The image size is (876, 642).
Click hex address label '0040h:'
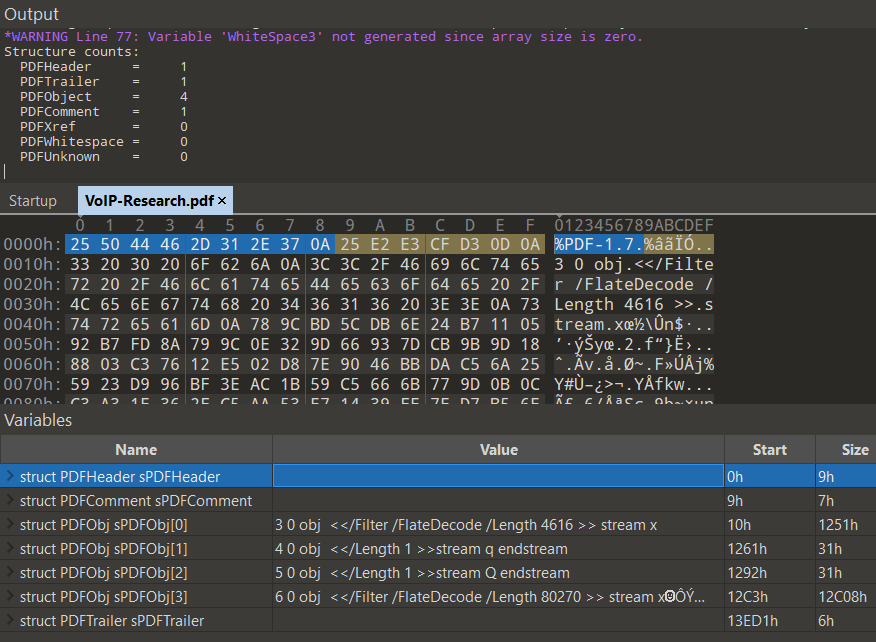point(32,324)
